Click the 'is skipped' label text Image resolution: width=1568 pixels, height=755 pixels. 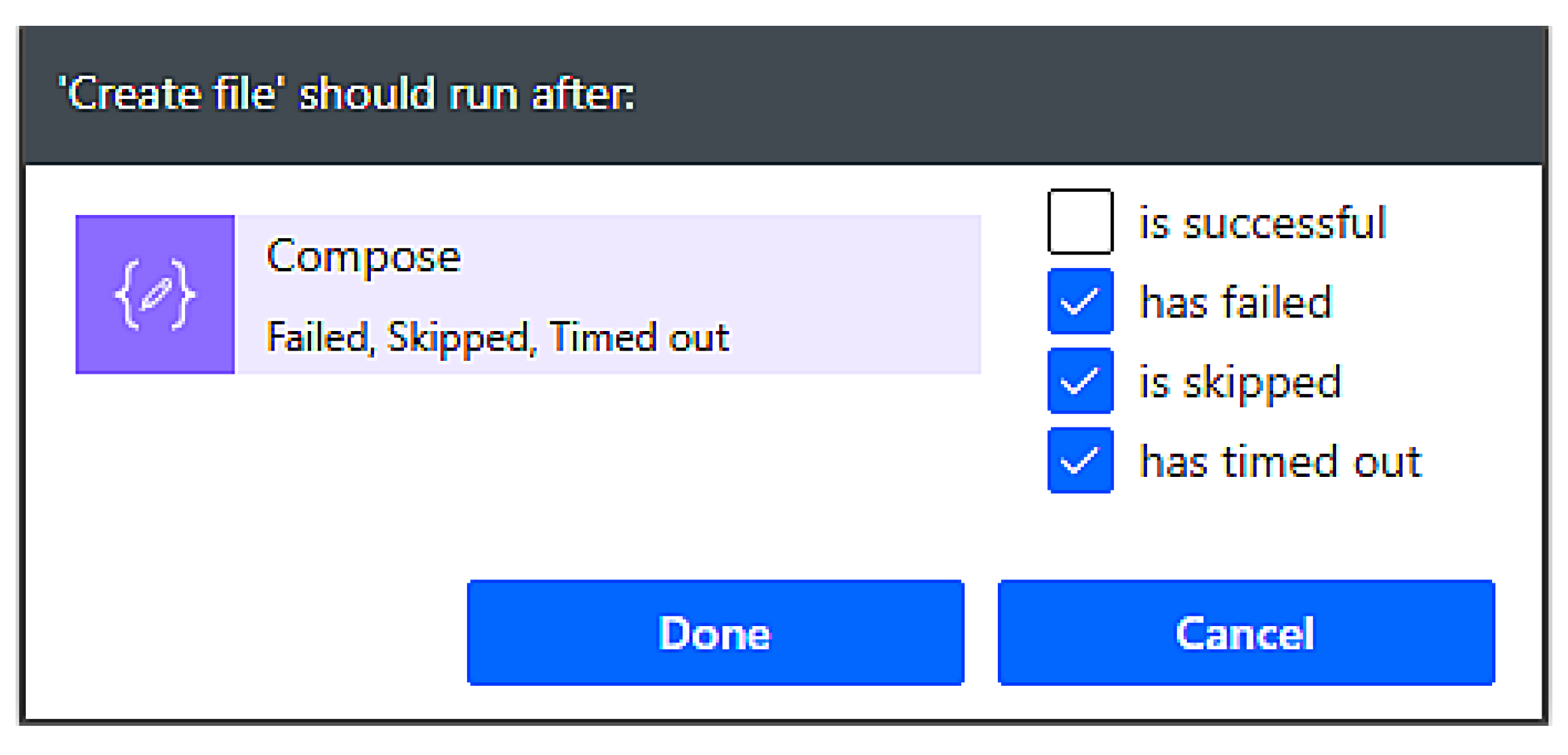point(1240,382)
